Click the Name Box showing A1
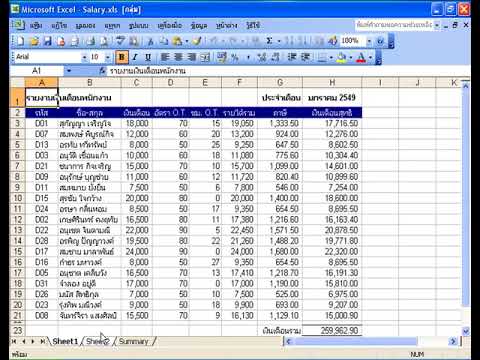Screen dimensions: 480x360 coord(37,71)
